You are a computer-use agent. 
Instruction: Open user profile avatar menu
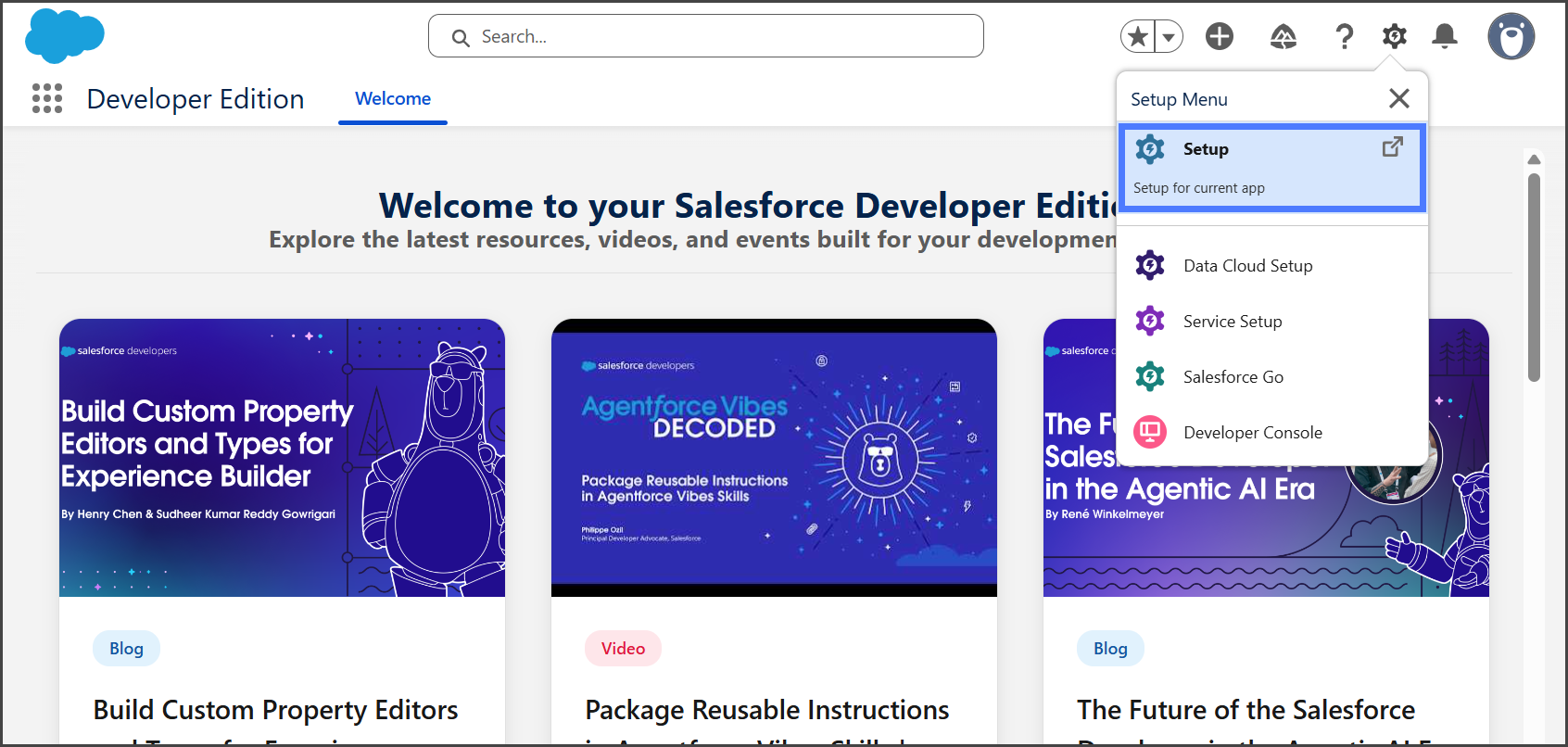1511,37
